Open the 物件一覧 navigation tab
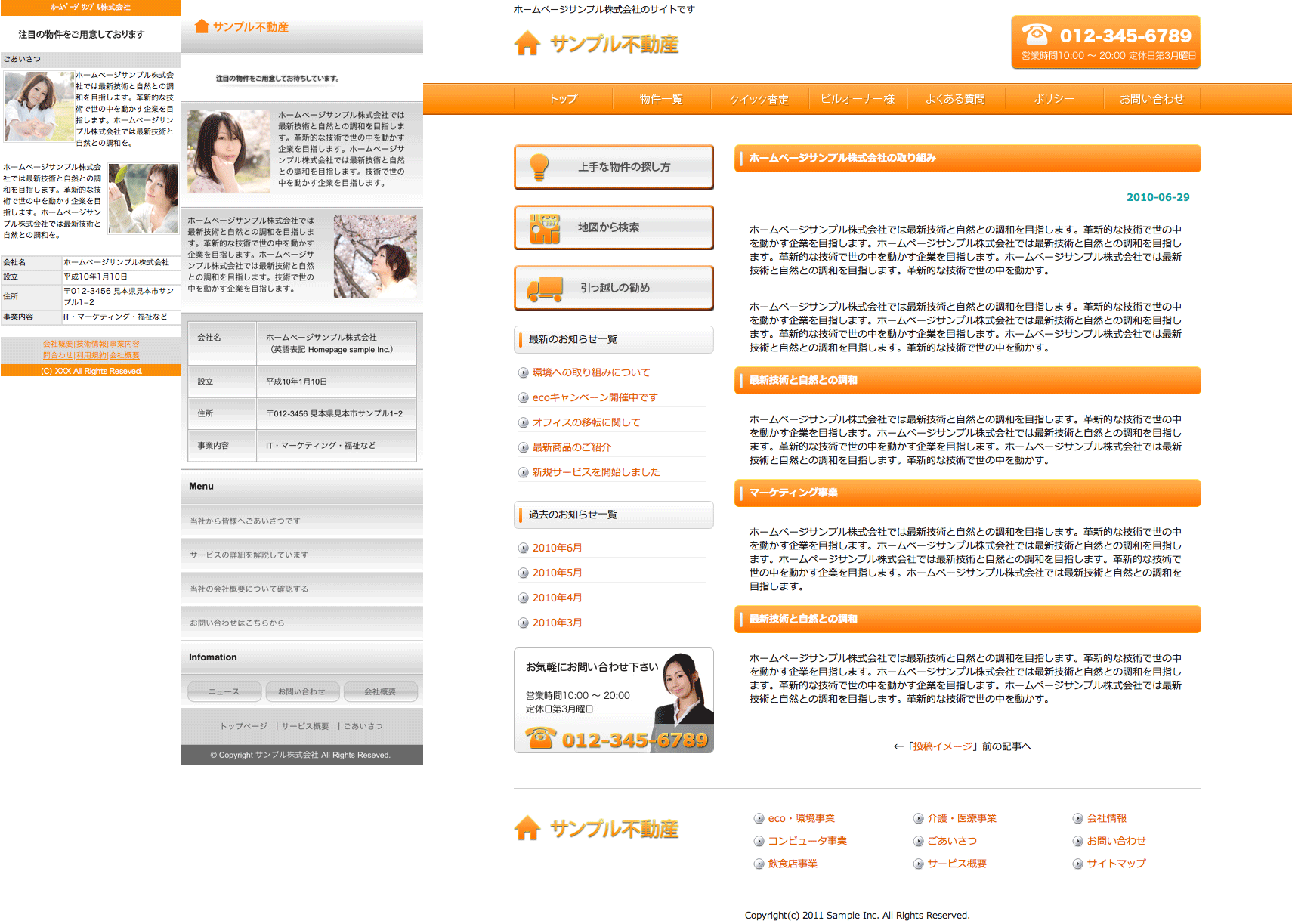The width and height of the screenshot is (1292, 924). point(660,99)
